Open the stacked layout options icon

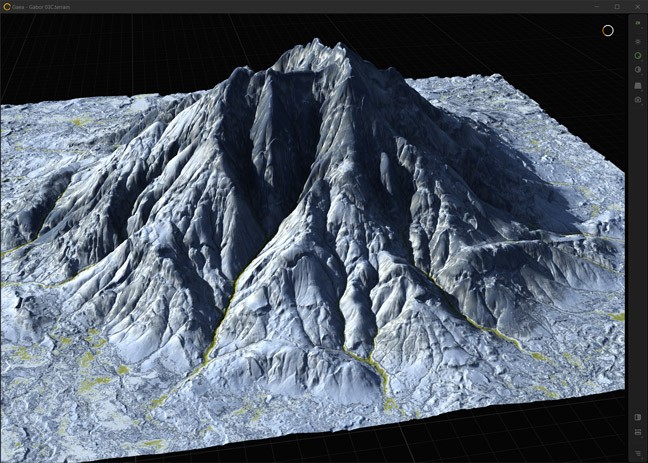pyautogui.click(x=638, y=432)
